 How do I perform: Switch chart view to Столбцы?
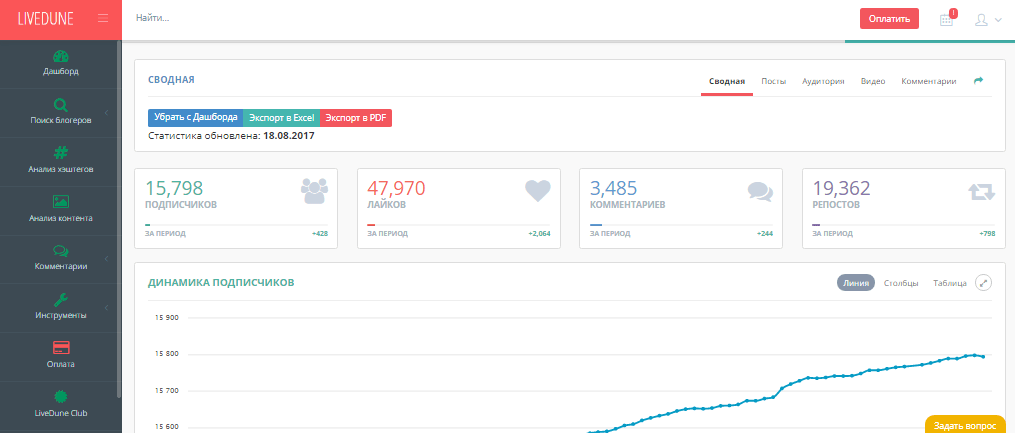click(901, 283)
